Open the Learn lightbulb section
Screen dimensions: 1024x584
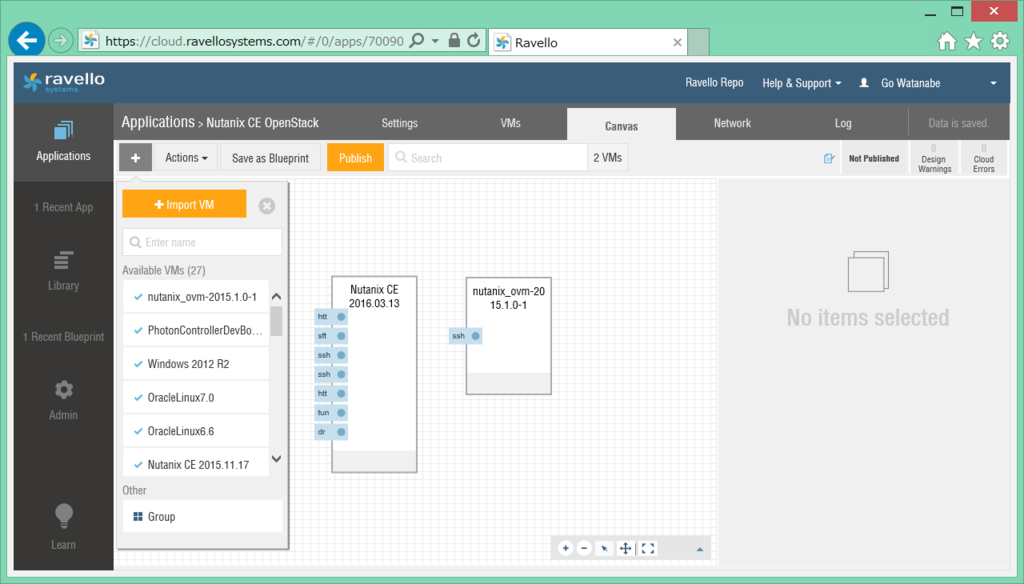(63, 527)
